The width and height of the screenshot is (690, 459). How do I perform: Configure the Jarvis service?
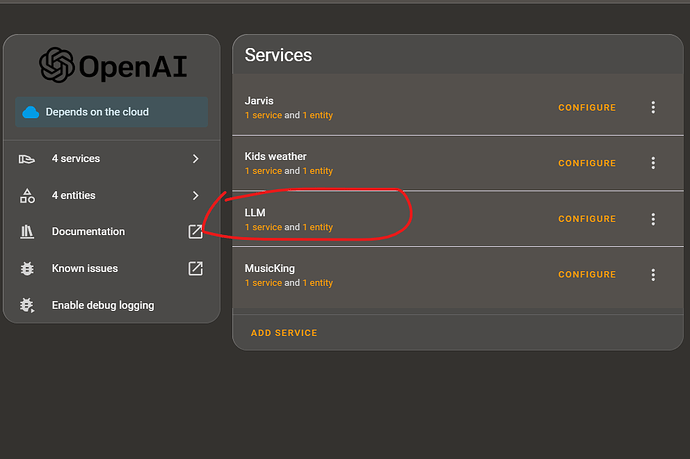[x=587, y=108]
